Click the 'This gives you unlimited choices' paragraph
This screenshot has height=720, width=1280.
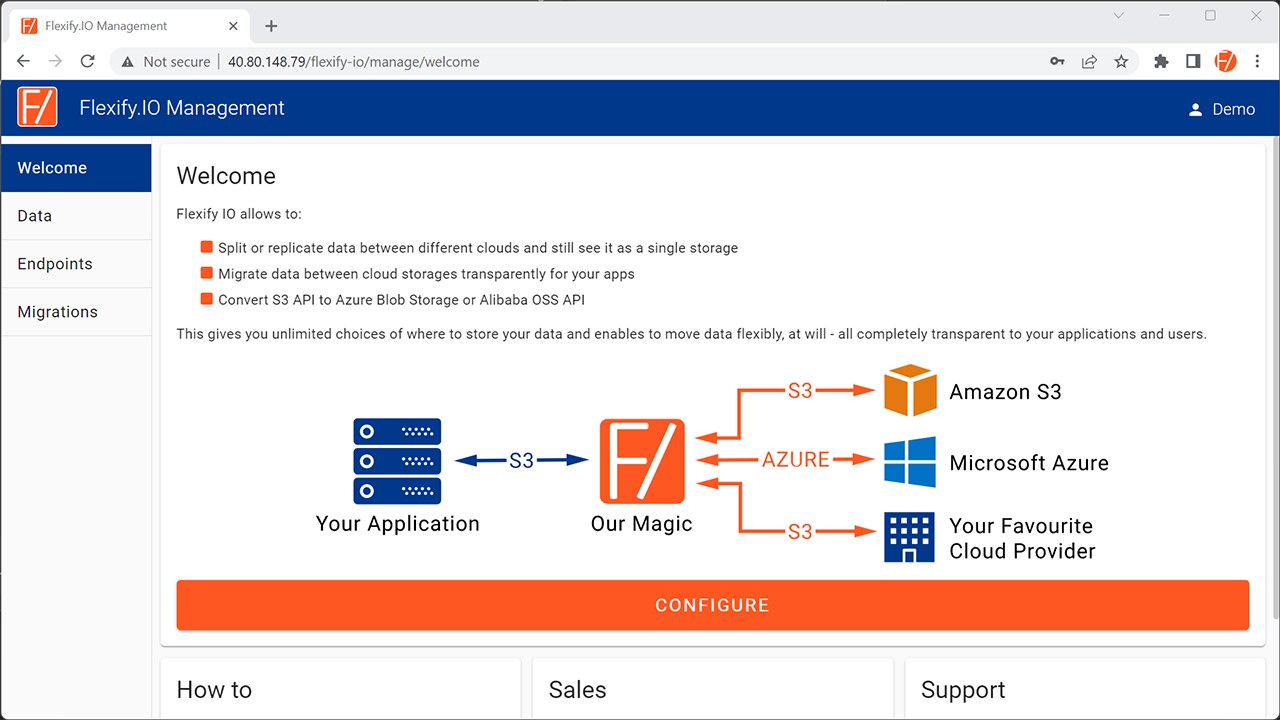pyautogui.click(x=692, y=334)
